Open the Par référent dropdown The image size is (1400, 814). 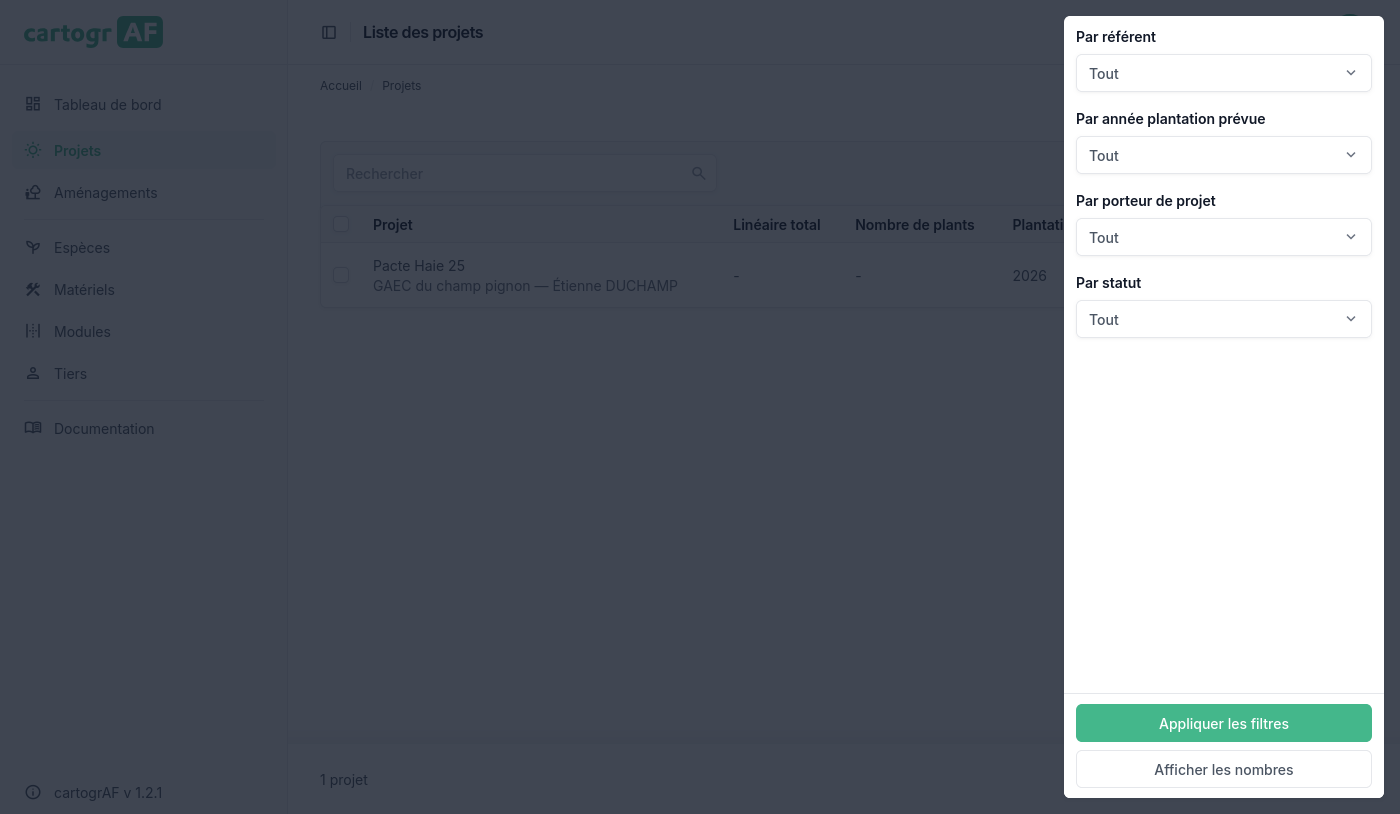pyautogui.click(x=1223, y=73)
